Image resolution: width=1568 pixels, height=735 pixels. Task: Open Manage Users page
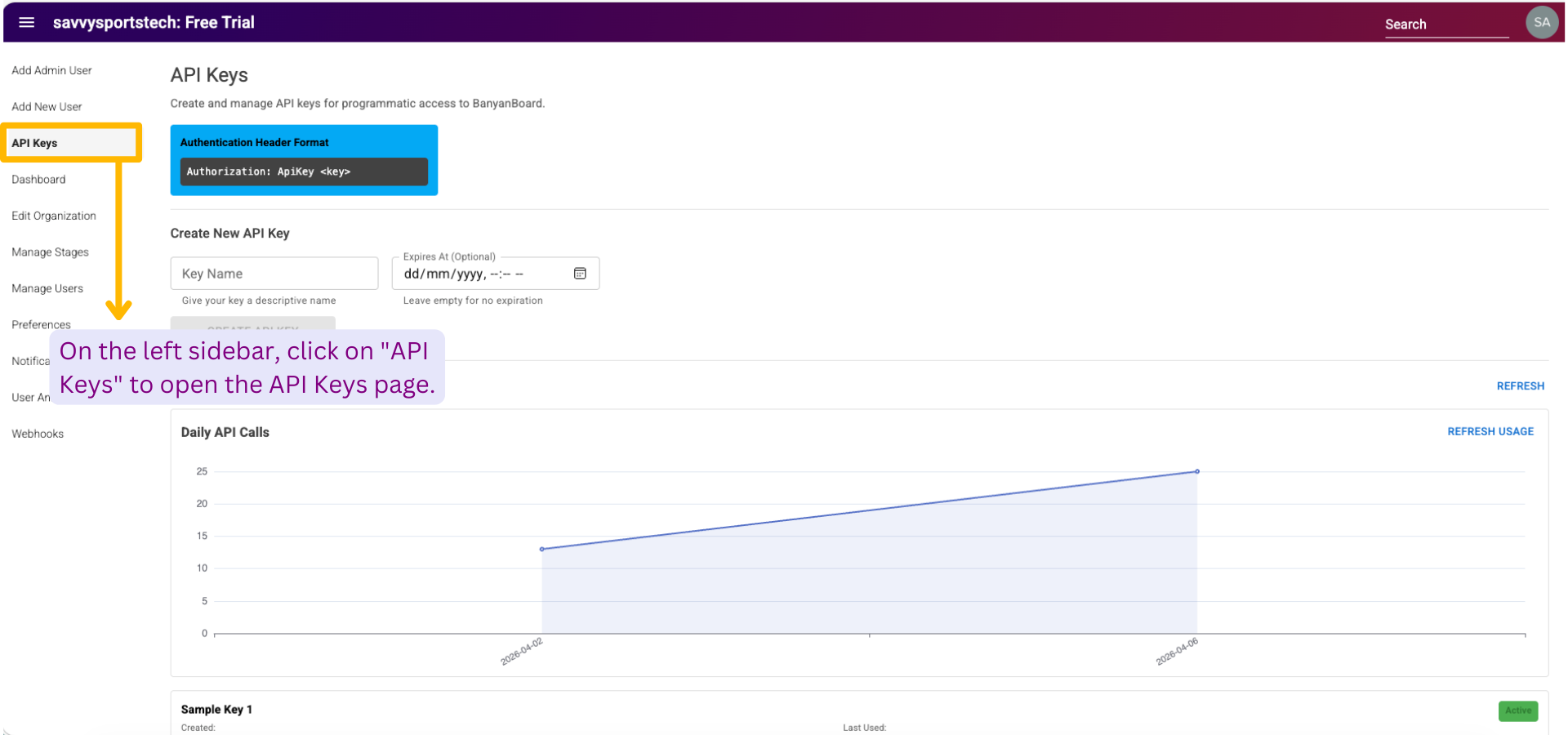[x=47, y=288]
